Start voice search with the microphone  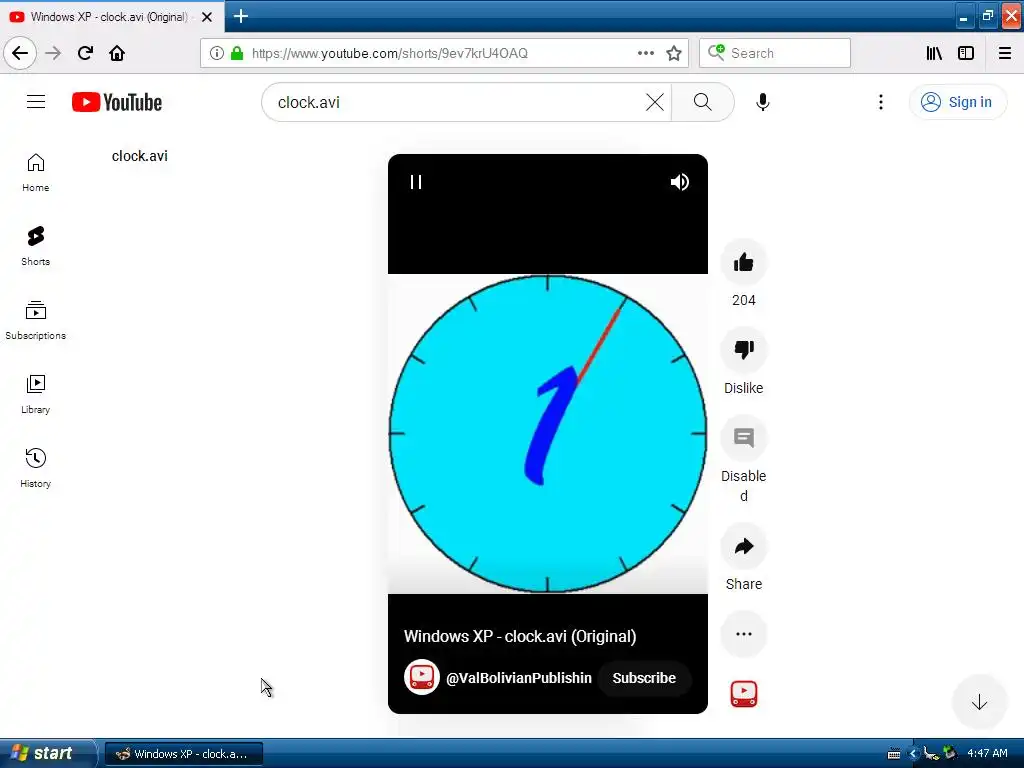coord(762,102)
